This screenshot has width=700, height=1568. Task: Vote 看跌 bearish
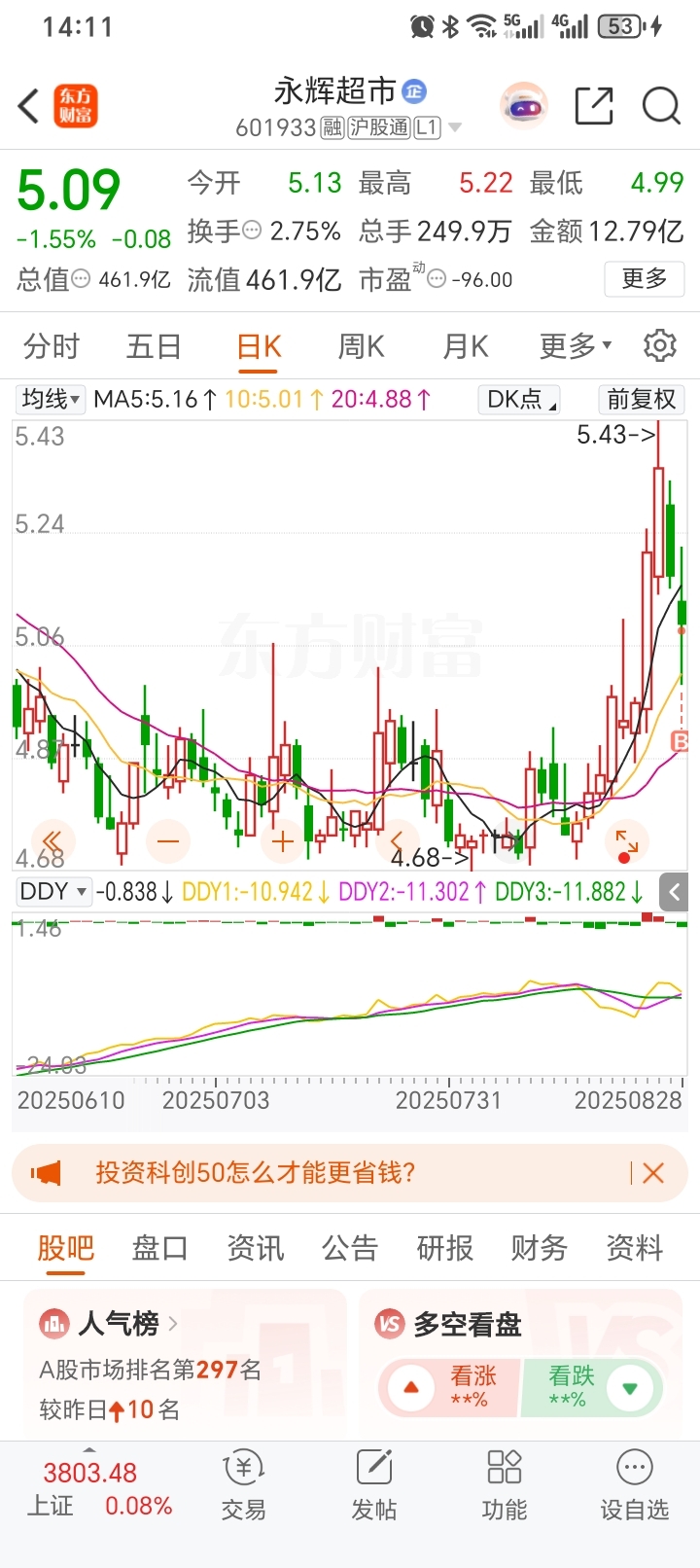[593, 1387]
